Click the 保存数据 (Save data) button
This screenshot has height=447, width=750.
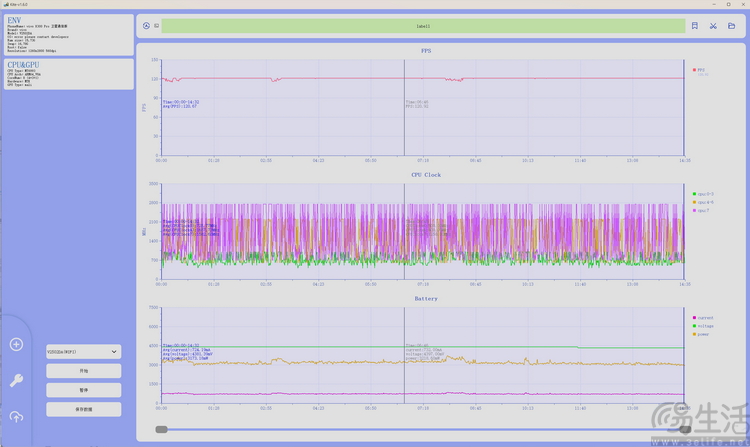pos(84,409)
